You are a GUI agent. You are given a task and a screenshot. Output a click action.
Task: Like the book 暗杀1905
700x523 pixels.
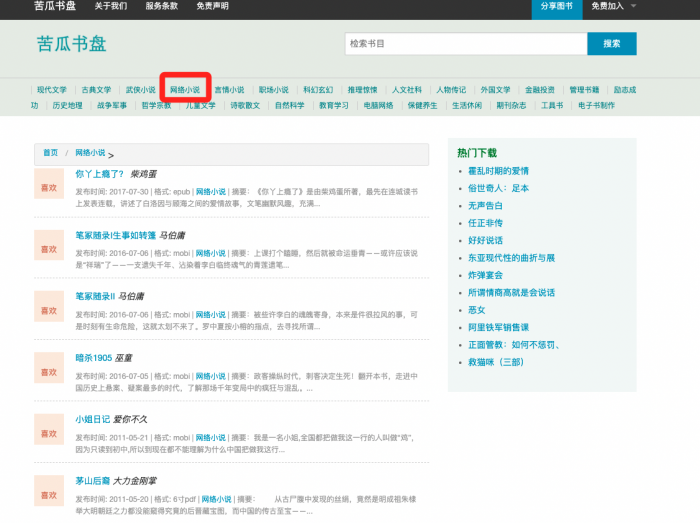[48, 369]
